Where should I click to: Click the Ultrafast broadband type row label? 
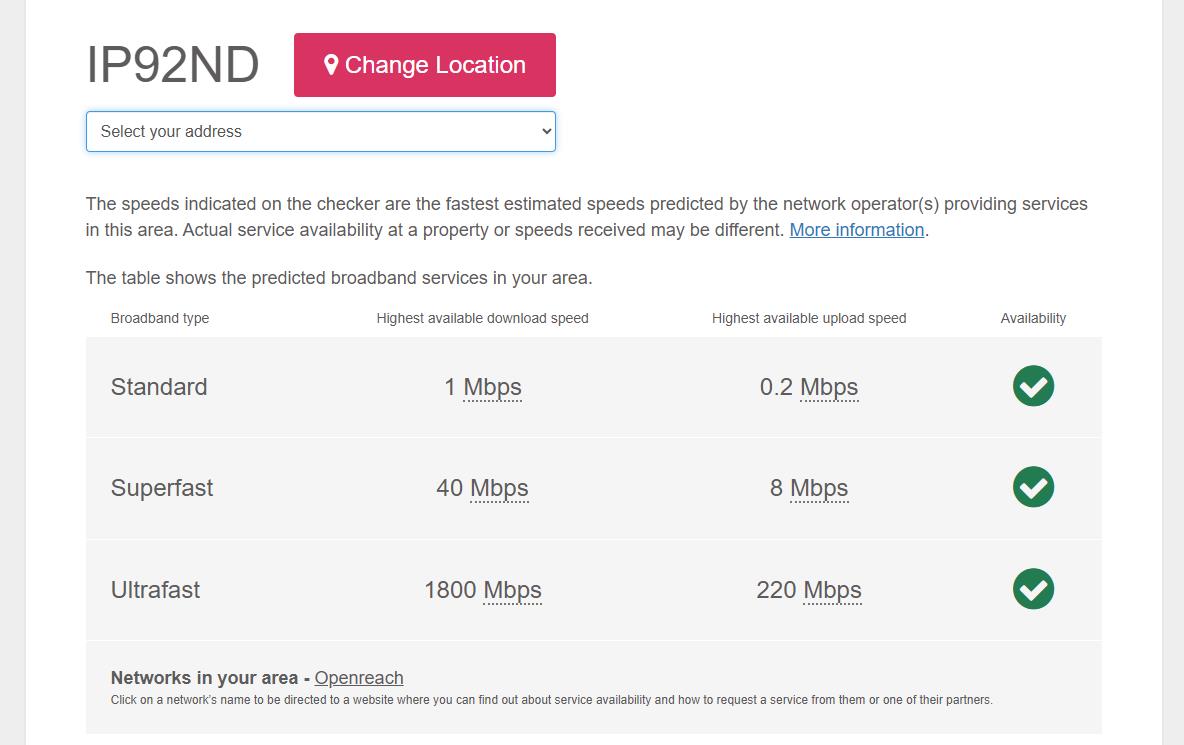click(x=155, y=590)
